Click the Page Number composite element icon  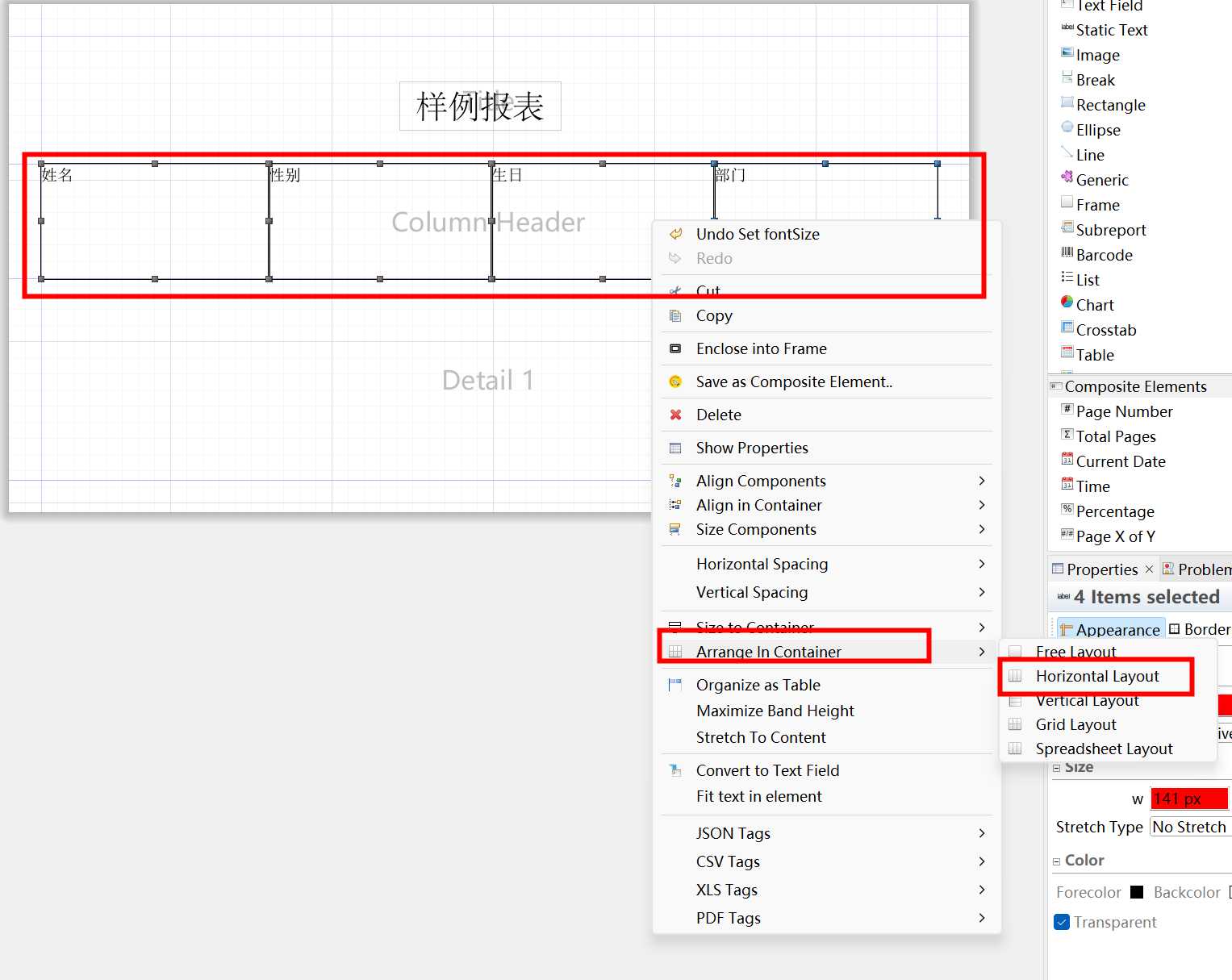tap(1067, 410)
